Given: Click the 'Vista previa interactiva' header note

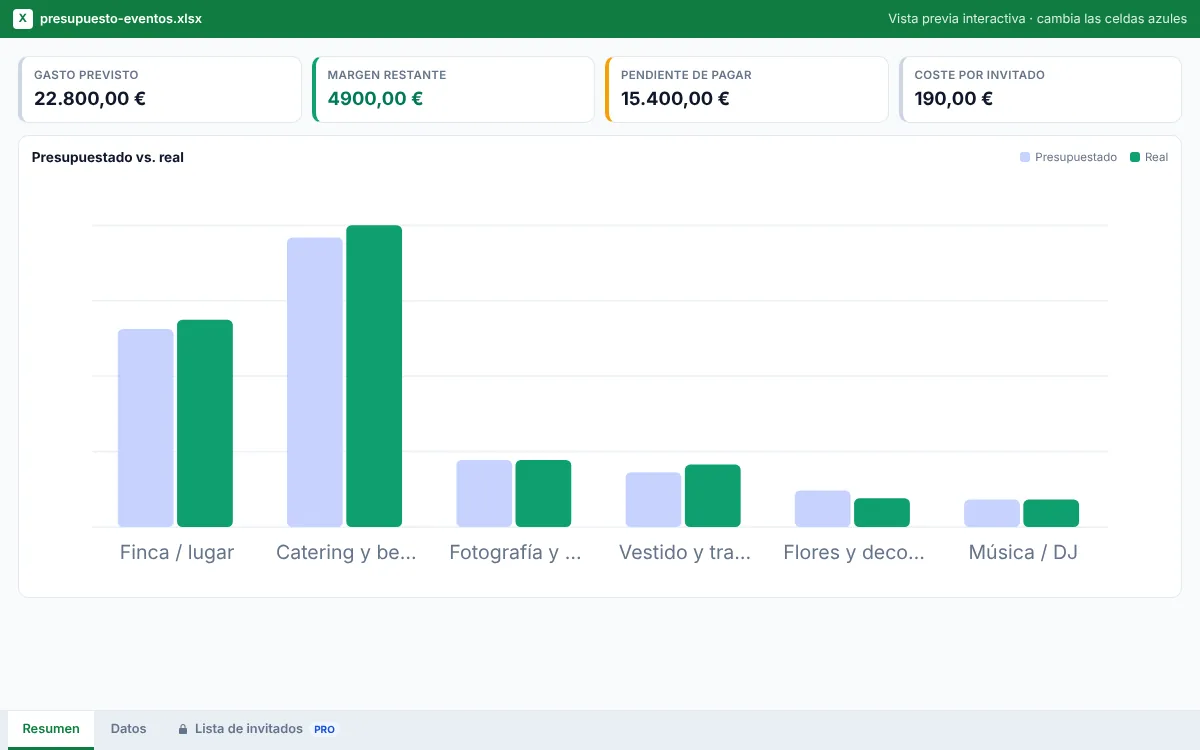Looking at the screenshot, I should click(1037, 19).
